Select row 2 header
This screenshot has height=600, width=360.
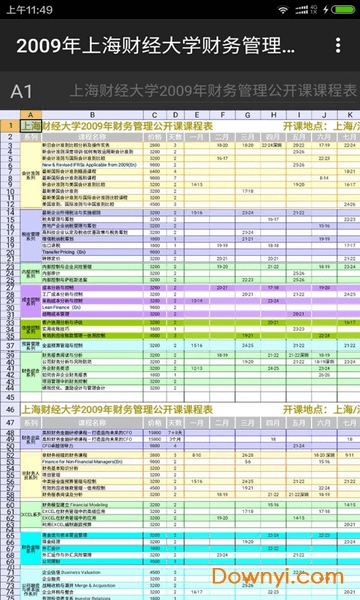click(10, 137)
